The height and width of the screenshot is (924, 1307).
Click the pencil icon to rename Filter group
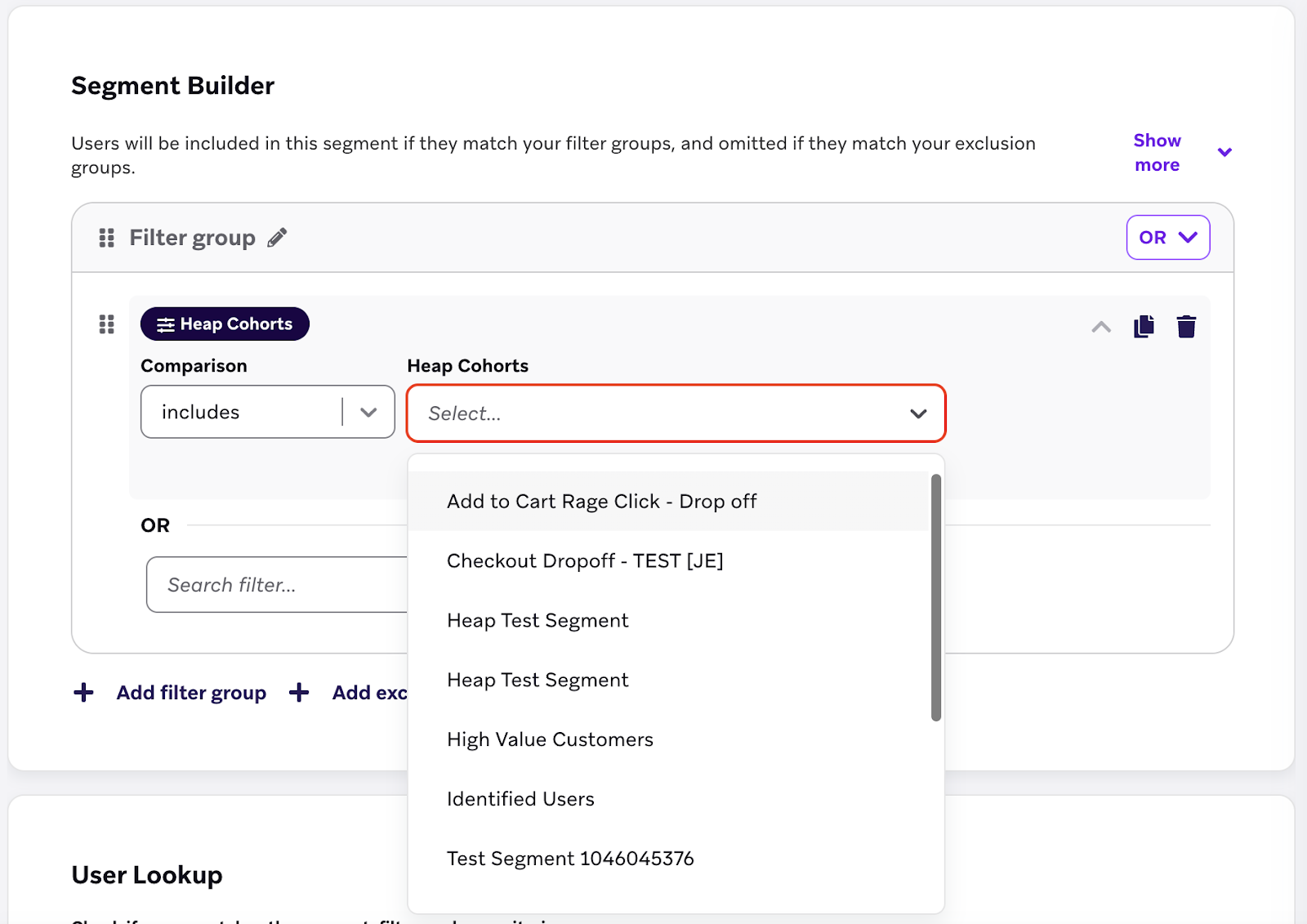coord(278,238)
